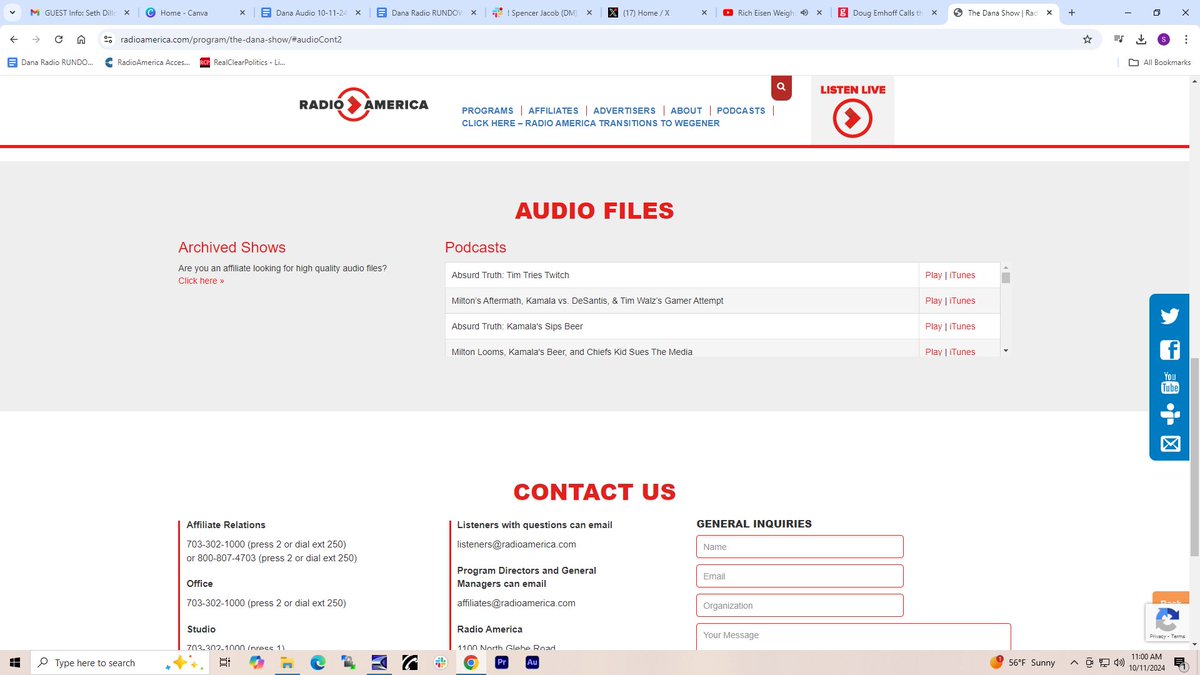This screenshot has width=1200, height=675.
Task: Click the sidebar icon above the envelope
Action: click(1170, 413)
